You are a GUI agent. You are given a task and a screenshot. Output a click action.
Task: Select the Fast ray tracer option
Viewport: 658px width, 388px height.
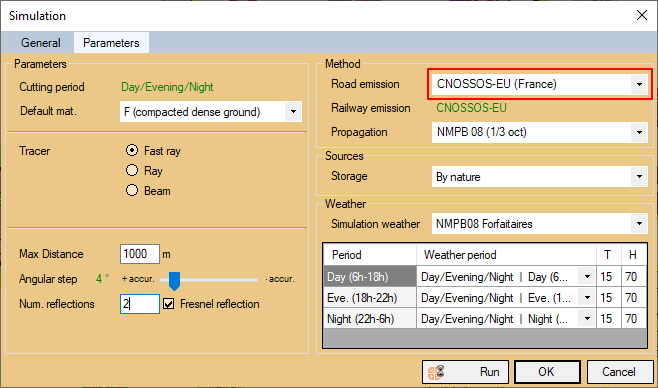[132, 150]
